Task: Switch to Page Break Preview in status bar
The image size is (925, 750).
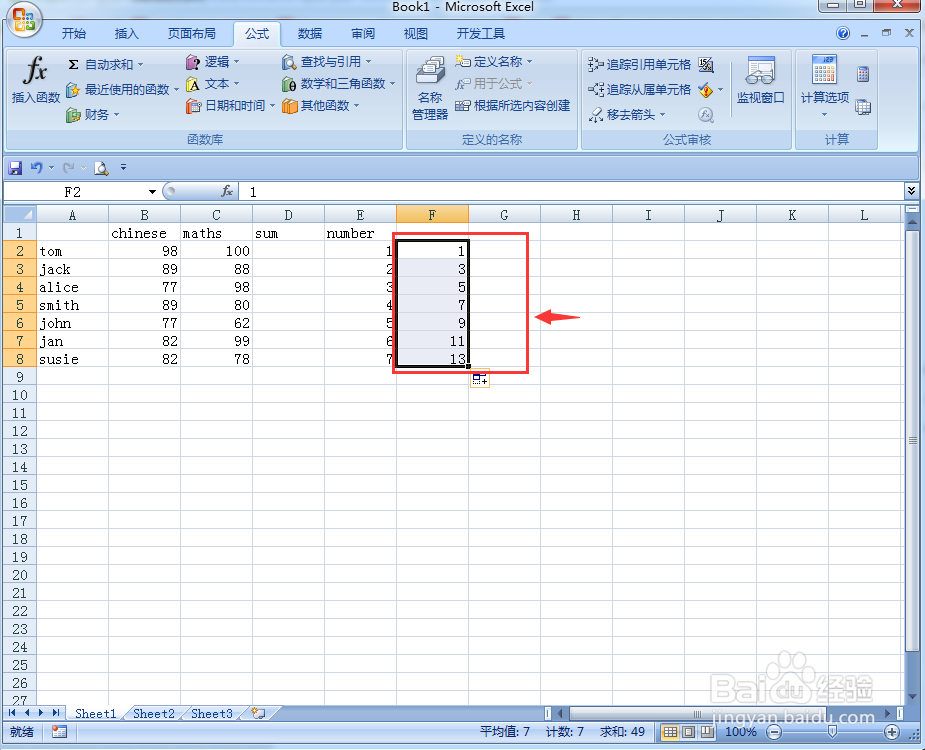Action: [707, 732]
